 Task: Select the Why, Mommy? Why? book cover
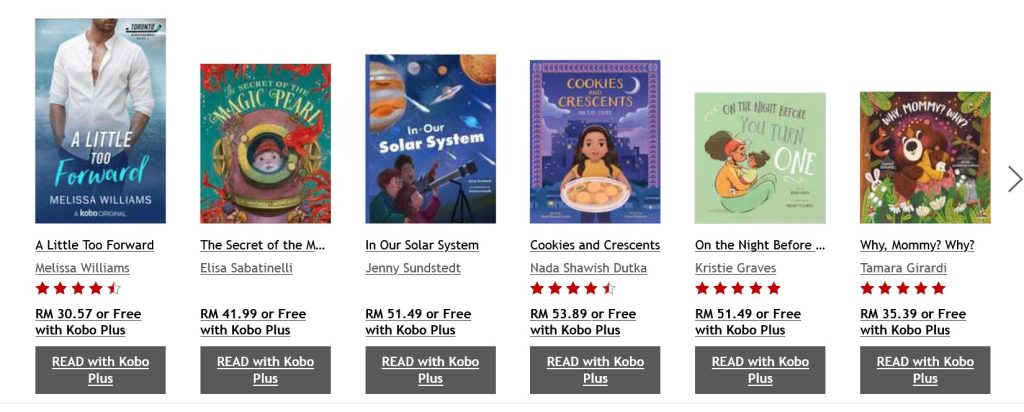[925, 157]
